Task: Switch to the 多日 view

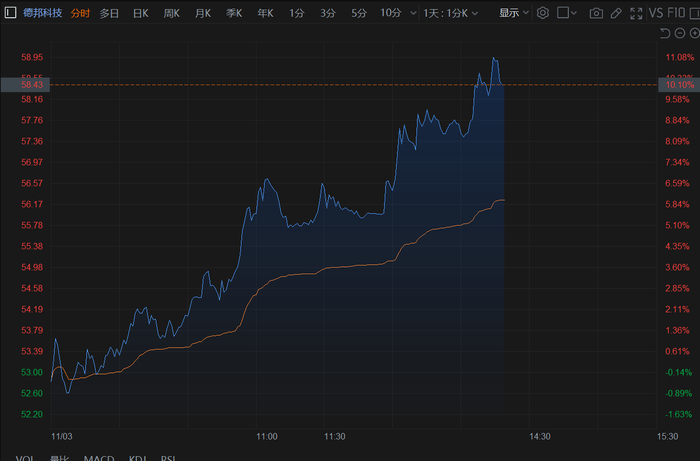Action: pyautogui.click(x=110, y=13)
